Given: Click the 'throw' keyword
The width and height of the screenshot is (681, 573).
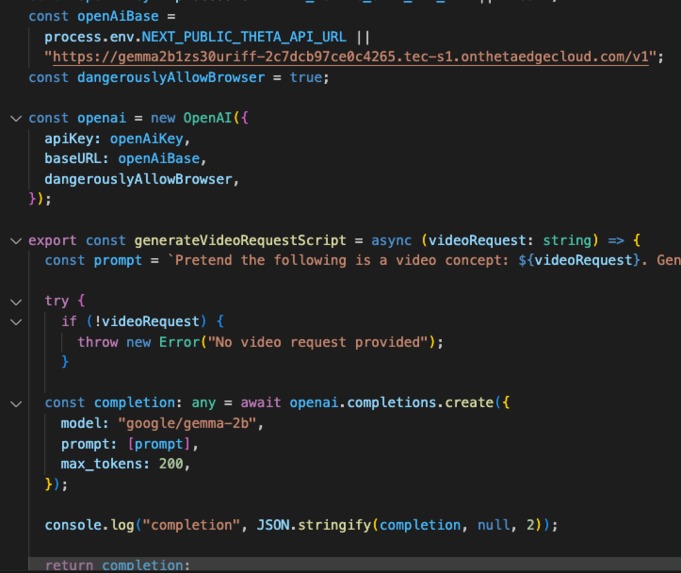Looking at the screenshot, I should [x=98, y=342].
